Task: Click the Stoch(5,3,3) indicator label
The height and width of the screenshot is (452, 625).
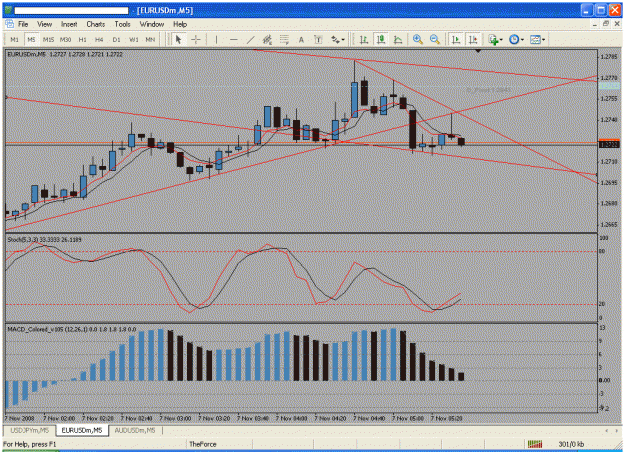Action: [44, 240]
